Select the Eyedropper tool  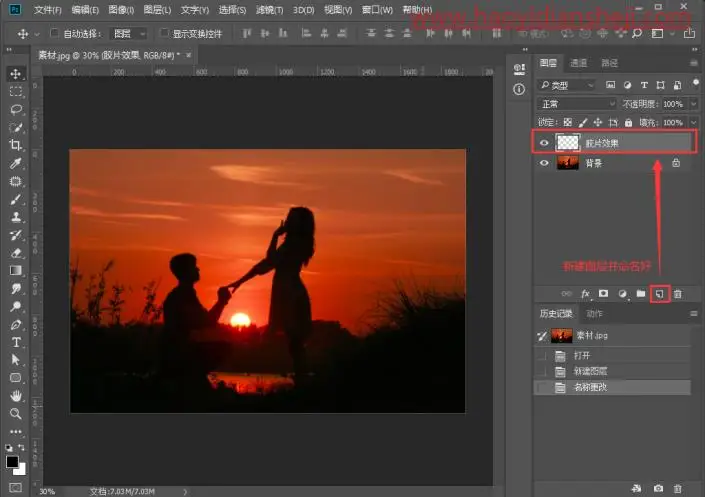(x=16, y=163)
